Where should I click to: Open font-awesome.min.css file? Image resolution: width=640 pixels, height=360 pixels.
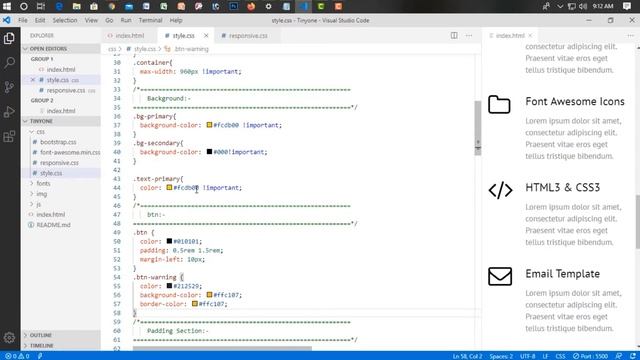70,152
